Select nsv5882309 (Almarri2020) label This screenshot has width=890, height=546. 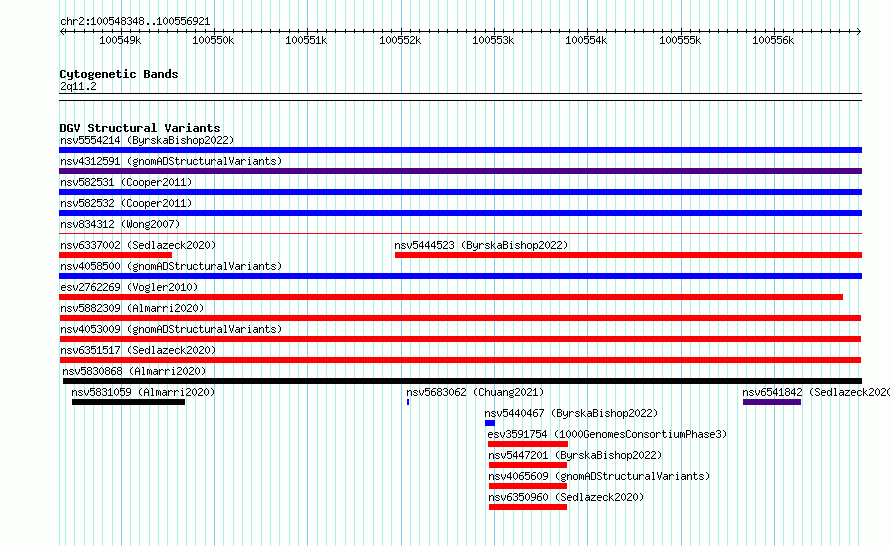coord(132,308)
